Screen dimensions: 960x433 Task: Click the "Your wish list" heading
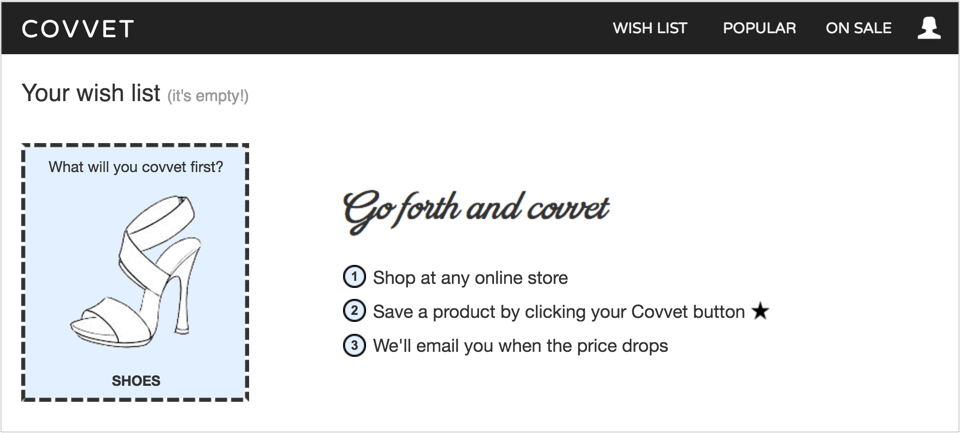click(91, 93)
